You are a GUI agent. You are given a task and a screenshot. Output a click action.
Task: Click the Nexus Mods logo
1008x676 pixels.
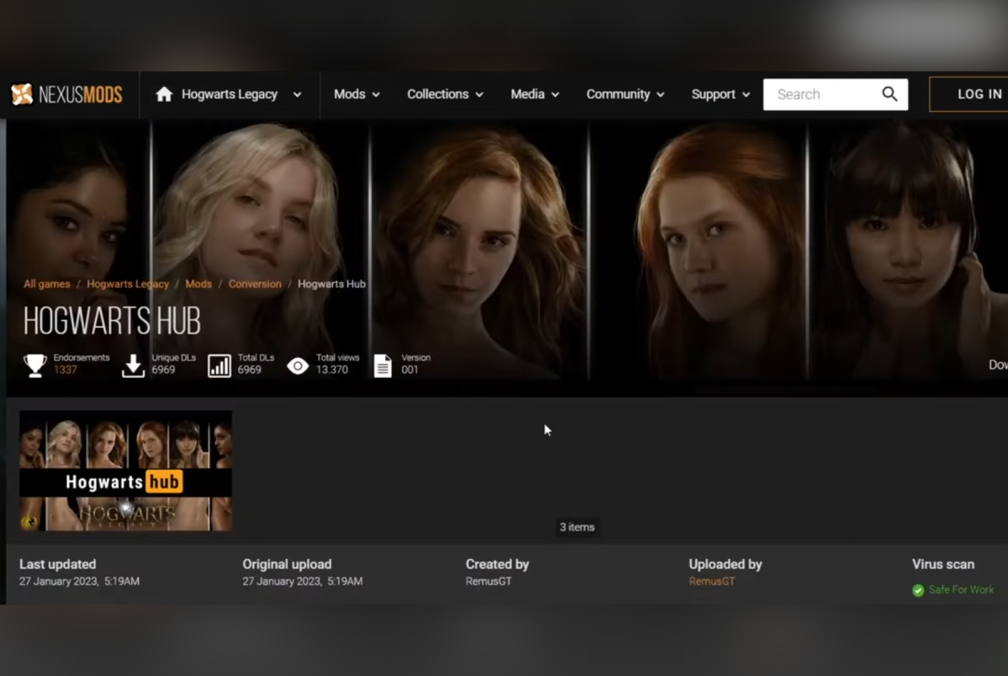[67, 94]
